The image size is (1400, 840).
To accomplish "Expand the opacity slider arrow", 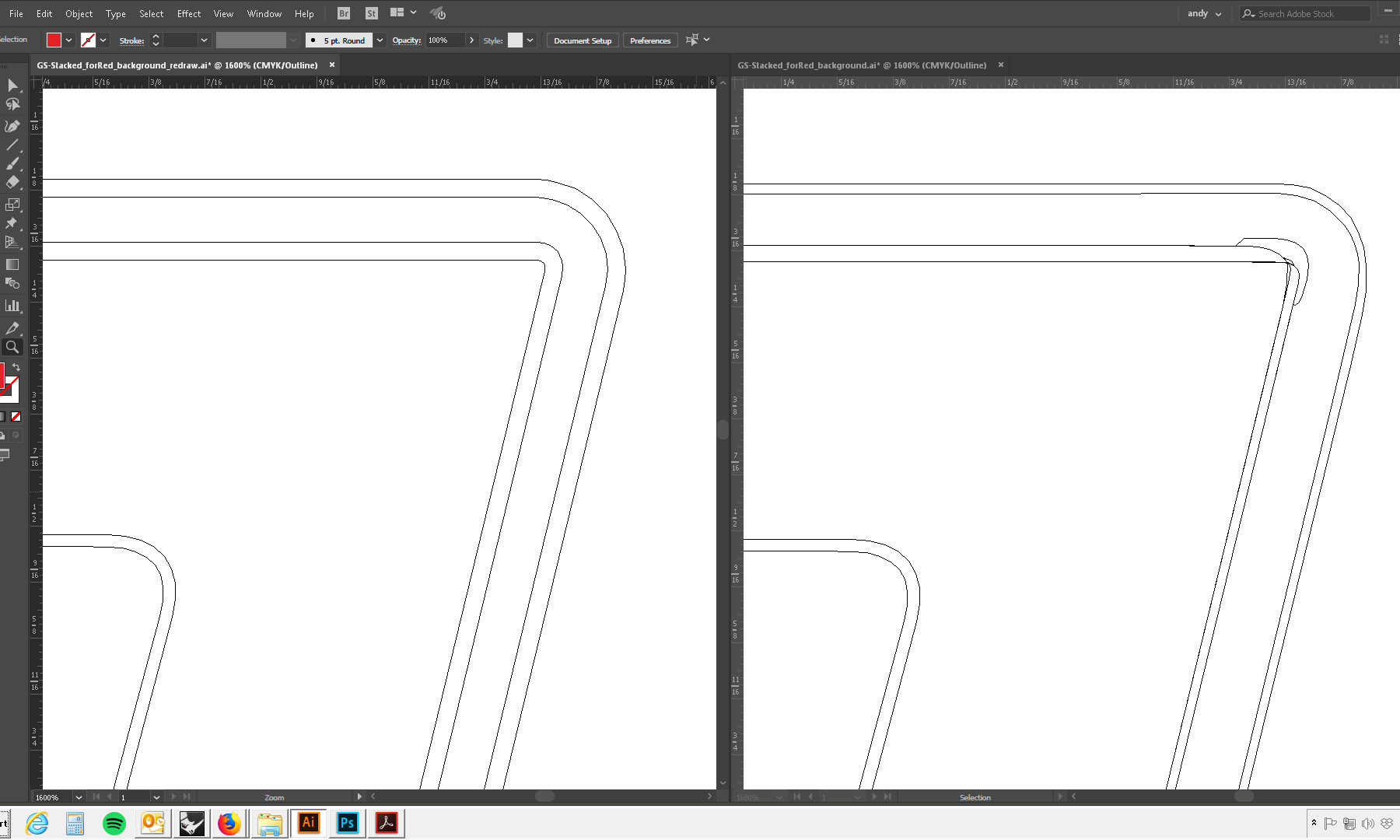I will 471,40.
